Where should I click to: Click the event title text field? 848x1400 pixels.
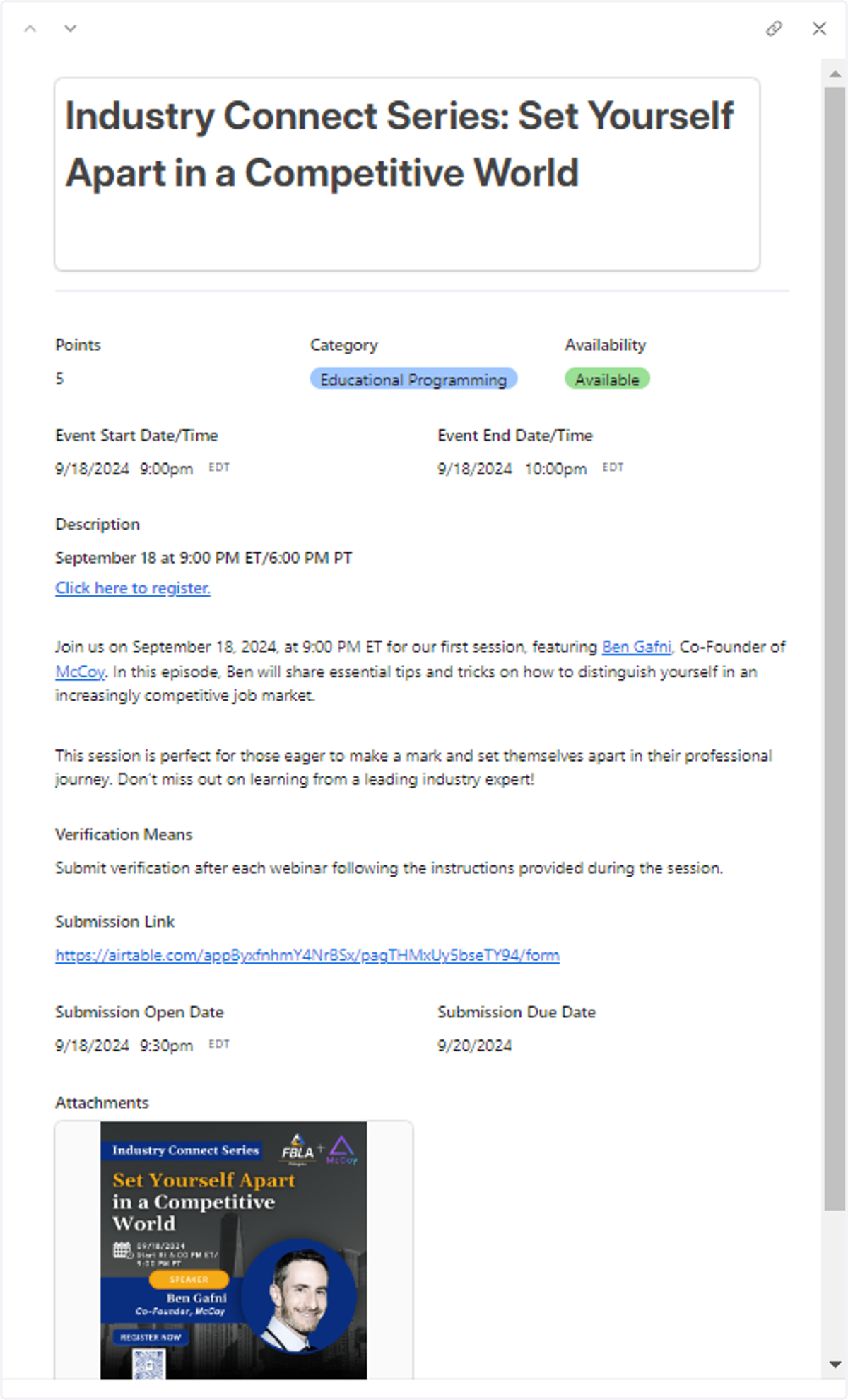pyautogui.click(x=407, y=174)
